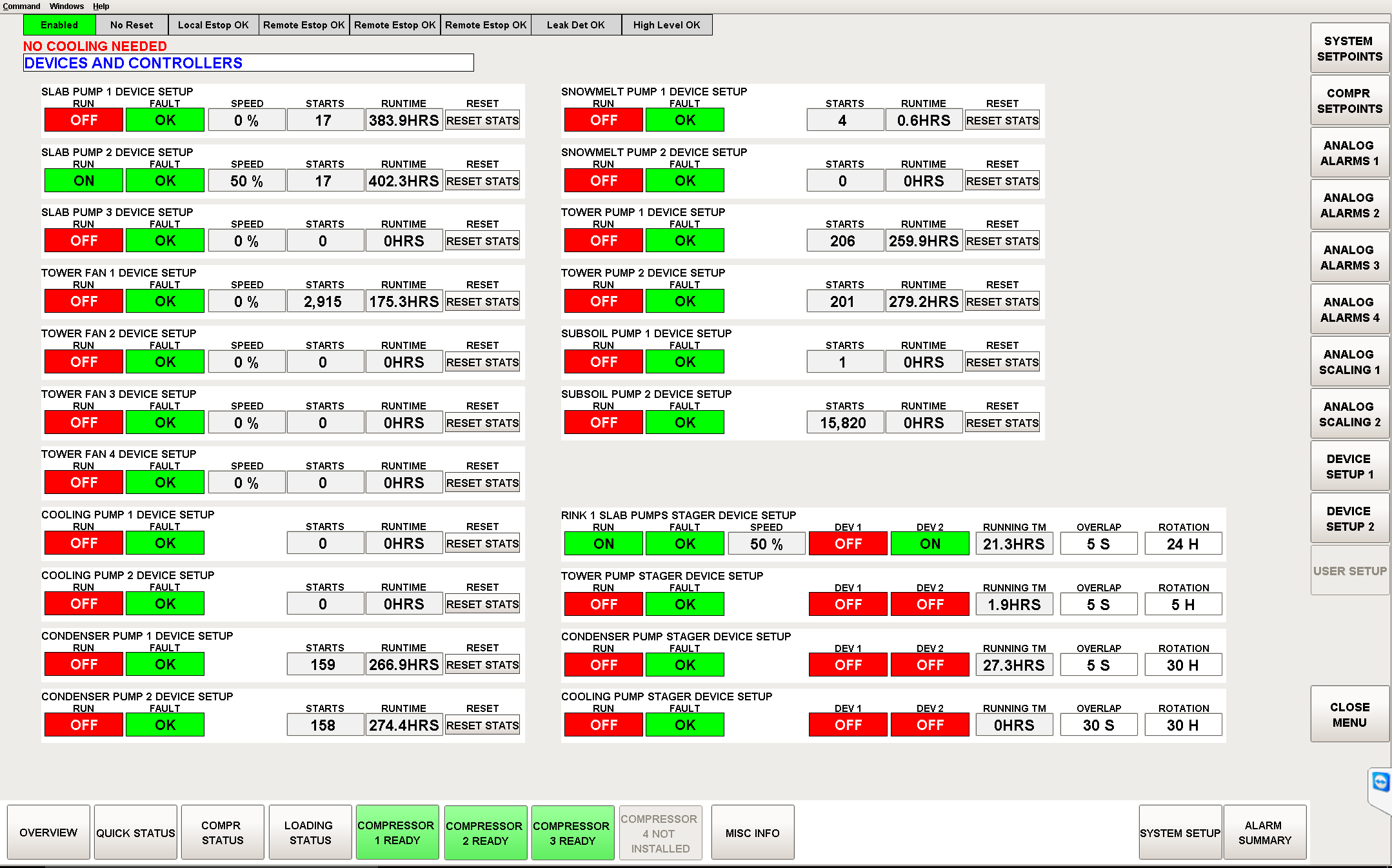Open the ALARM SUMMARY screen
The width and height of the screenshot is (1392, 868).
[1264, 832]
